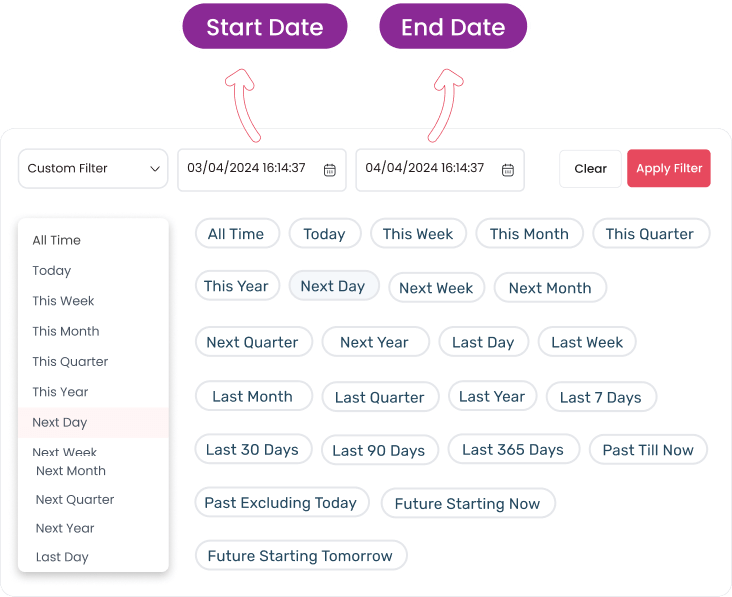Open the end date calendar icon
The height and width of the screenshot is (597, 732).
coord(508,170)
